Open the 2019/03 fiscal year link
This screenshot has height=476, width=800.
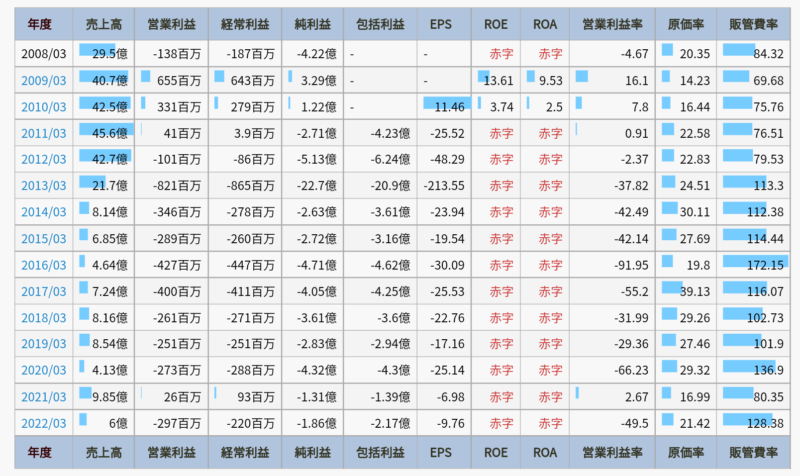tap(44, 344)
